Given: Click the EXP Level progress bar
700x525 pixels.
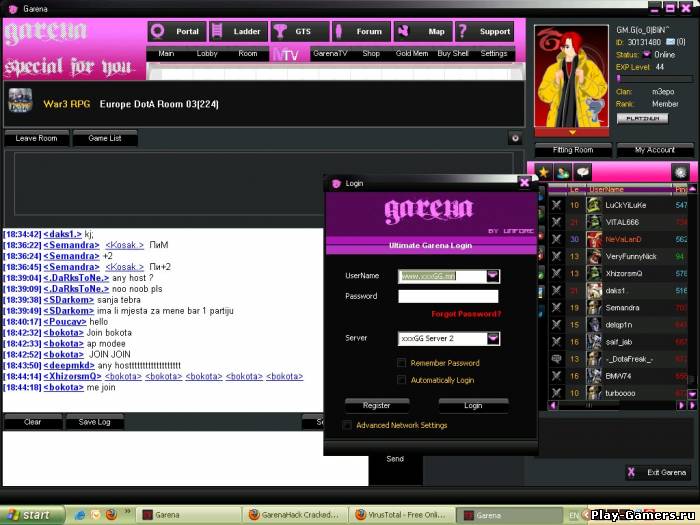Looking at the screenshot, I should (x=654, y=79).
